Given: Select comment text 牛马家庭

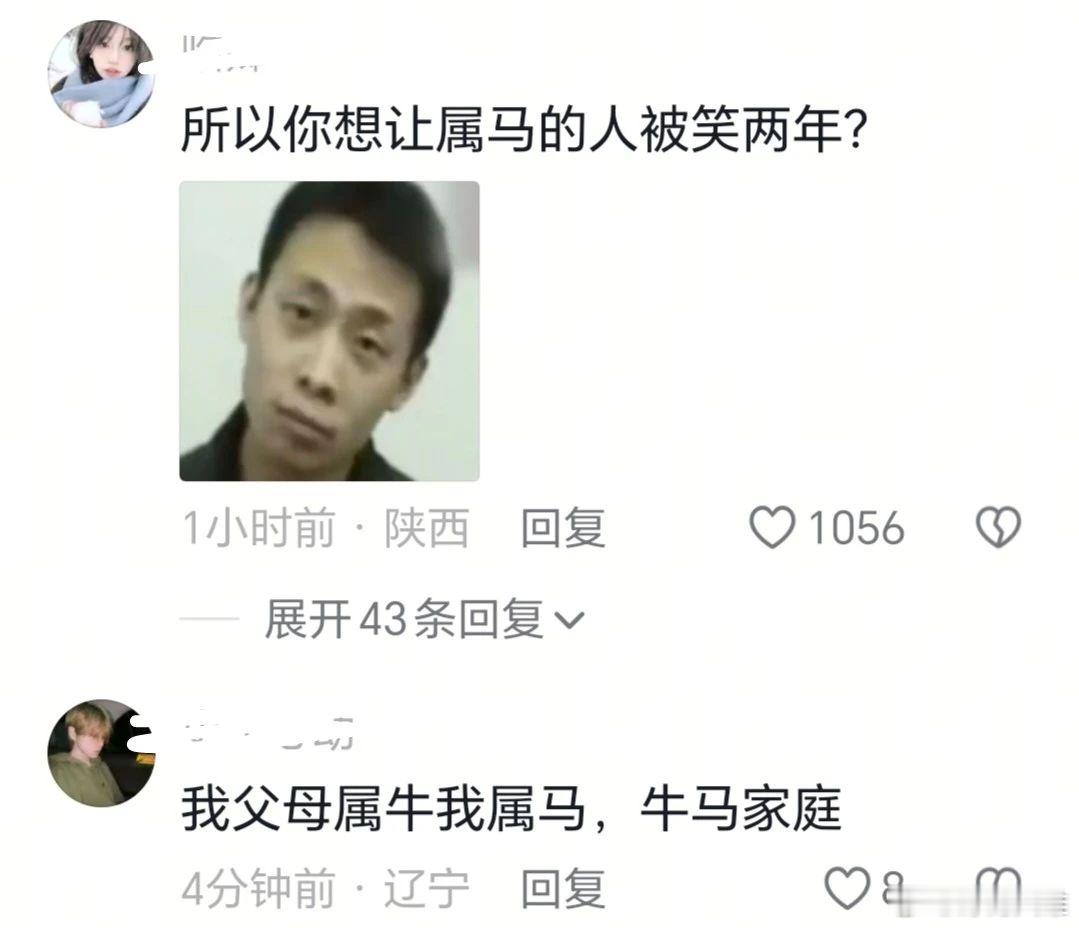Looking at the screenshot, I should (741, 808).
